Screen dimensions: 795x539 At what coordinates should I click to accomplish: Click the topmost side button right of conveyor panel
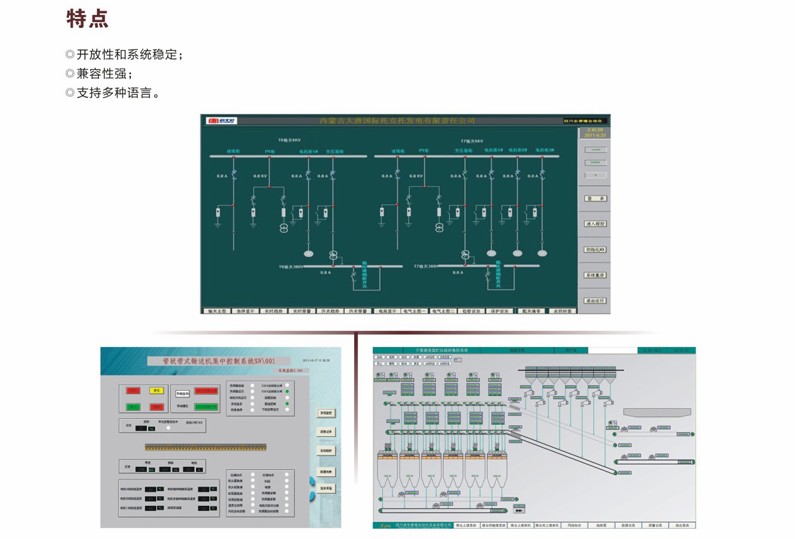[325, 412]
